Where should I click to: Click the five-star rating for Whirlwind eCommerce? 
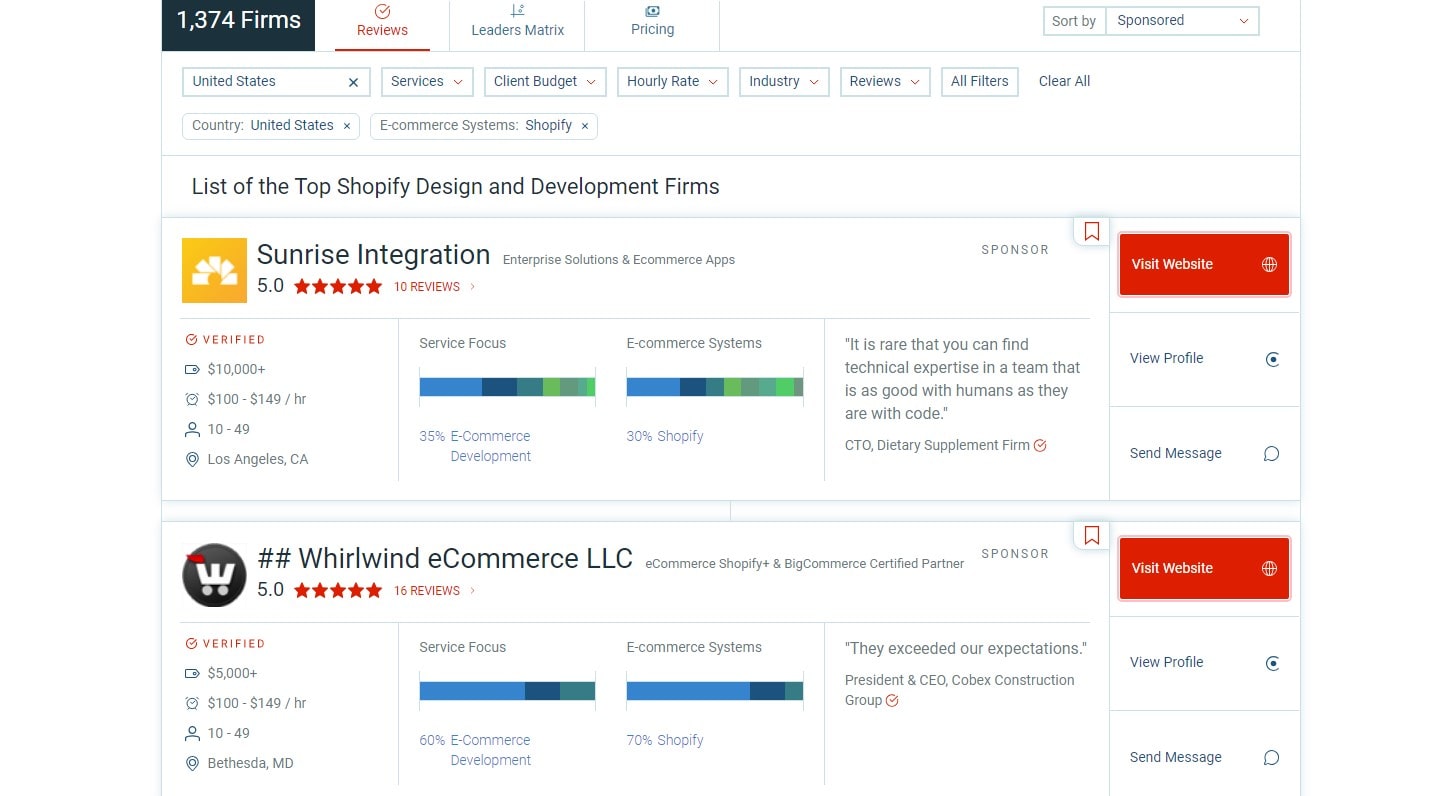click(x=338, y=591)
